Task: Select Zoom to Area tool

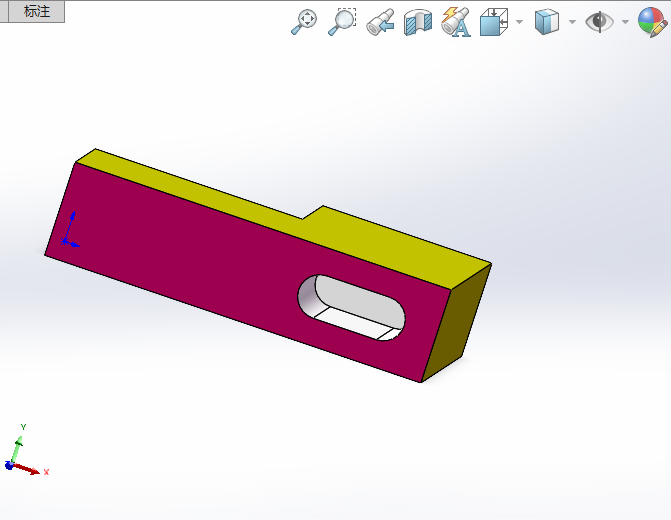Action: [342, 22]
